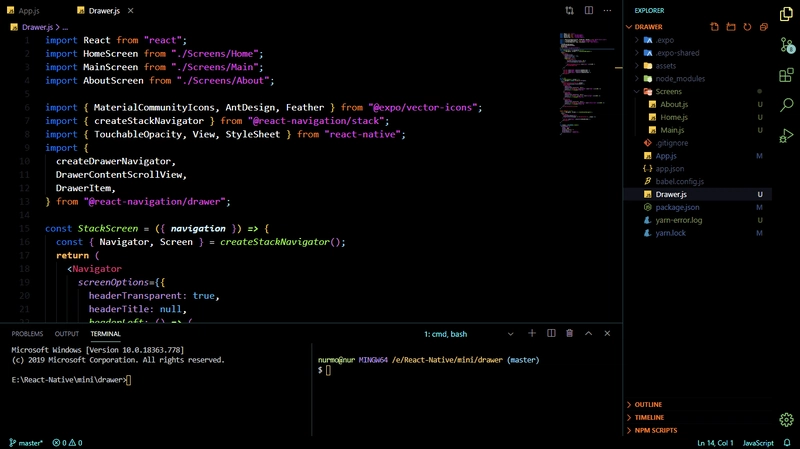Create a new terminal with plus icon
Viewport: 800px width, 449px height.
point(532,333)
